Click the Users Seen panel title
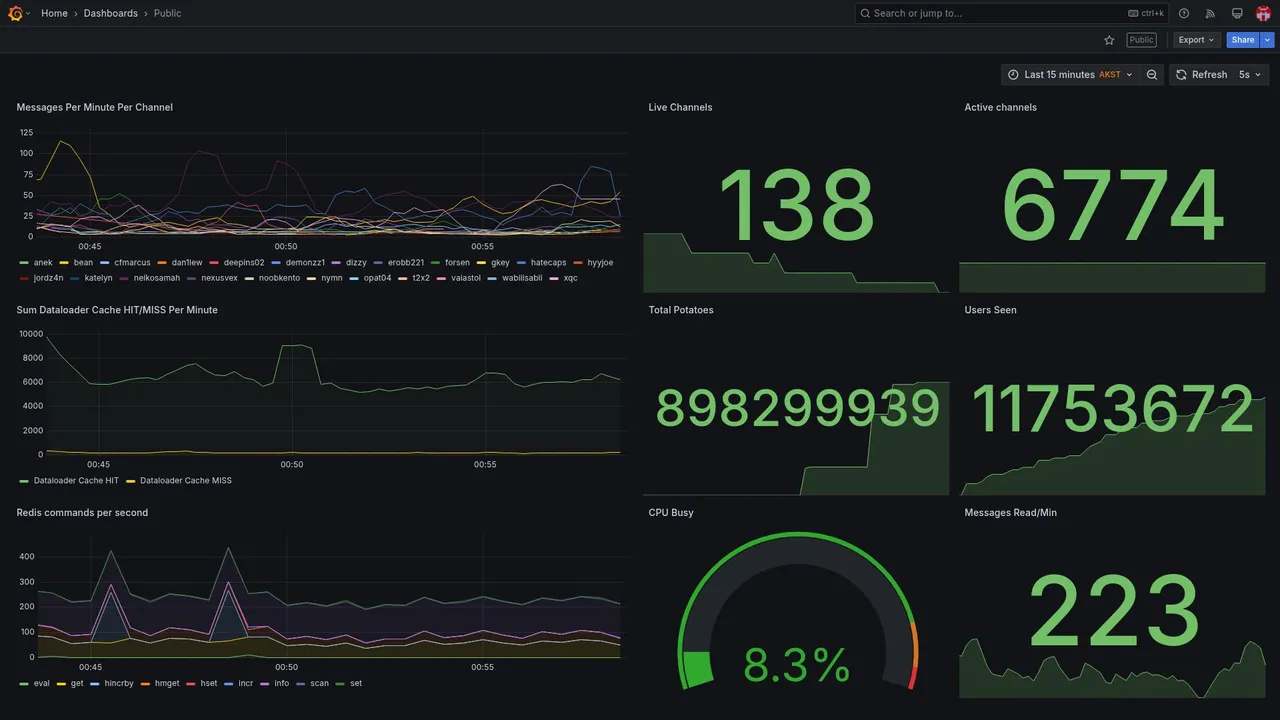The width and height of the screenshot is (1280, 720). pyautogui.click(x=990, y=310)
